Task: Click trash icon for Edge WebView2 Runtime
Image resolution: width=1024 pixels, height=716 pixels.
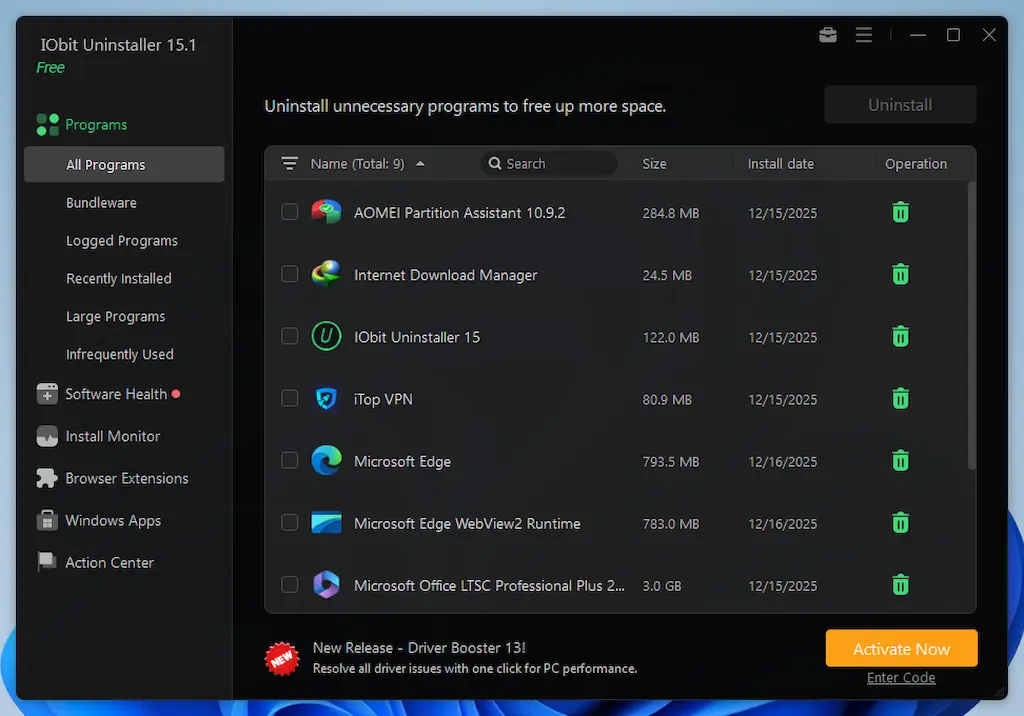Action: [x=901, y=523]
